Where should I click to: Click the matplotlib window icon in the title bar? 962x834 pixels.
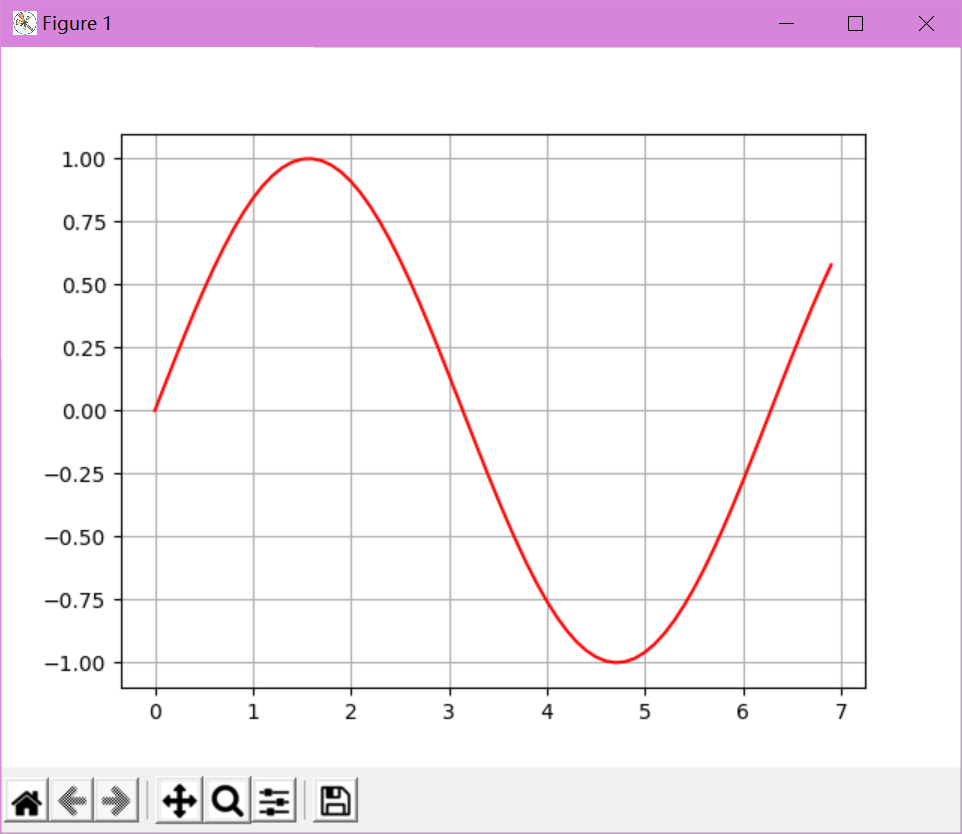(25, 23)
